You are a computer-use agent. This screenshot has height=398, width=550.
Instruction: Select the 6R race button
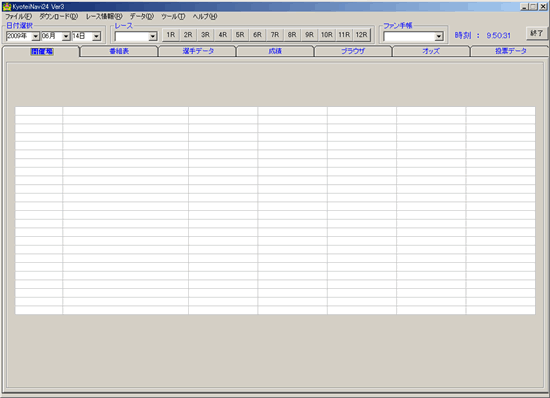pyautogui.click(x=257, y=35)
